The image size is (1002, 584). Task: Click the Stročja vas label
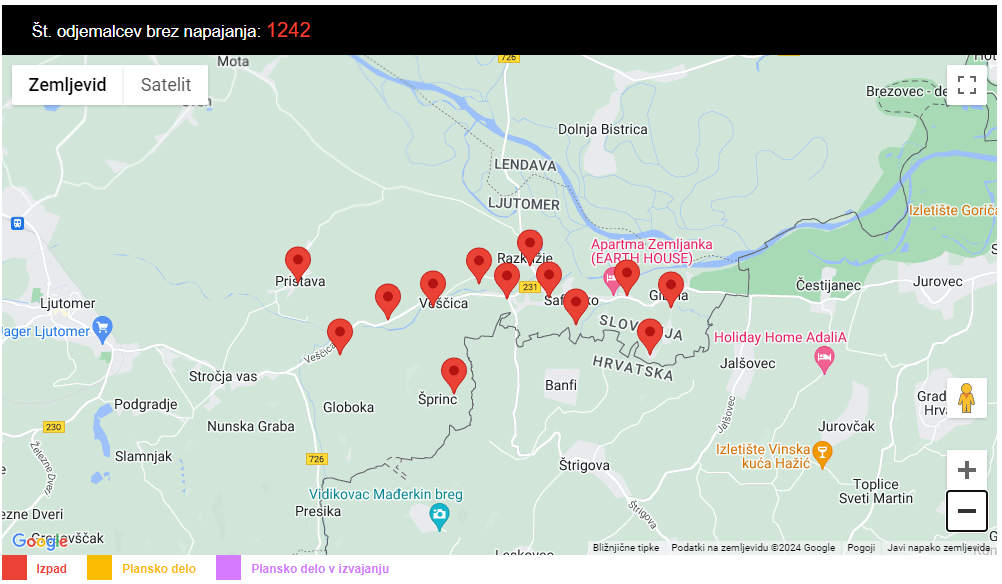[x=223, y=377]
